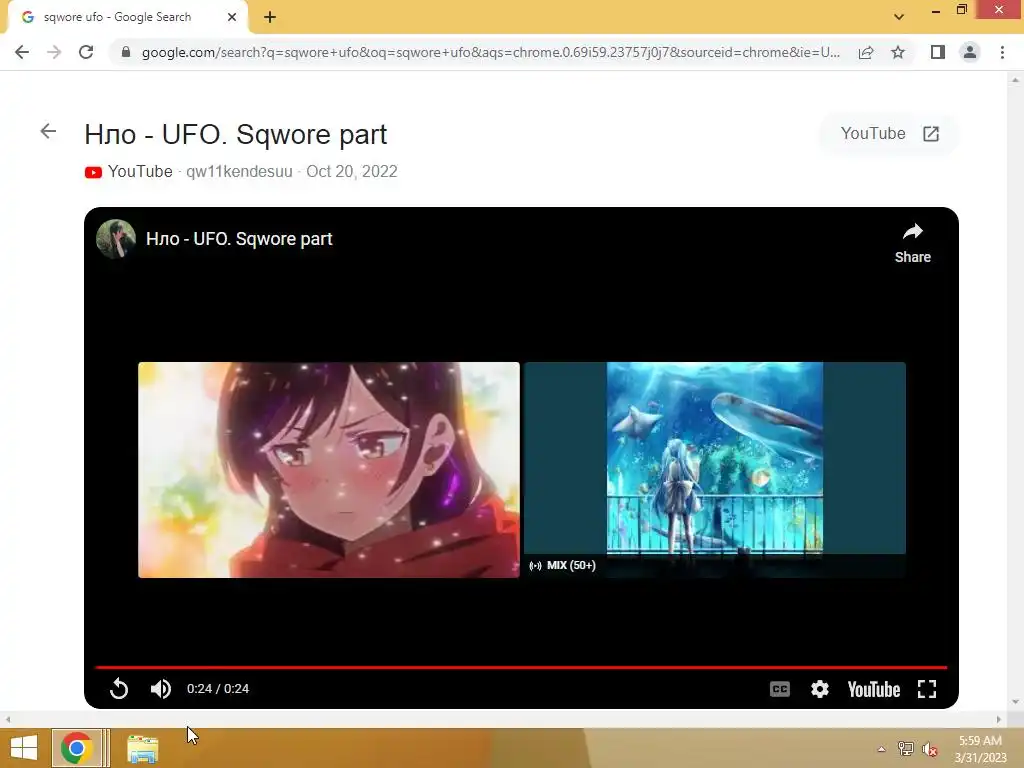Click the horizontal scrollbar right arrow

[x=999, y=720]
